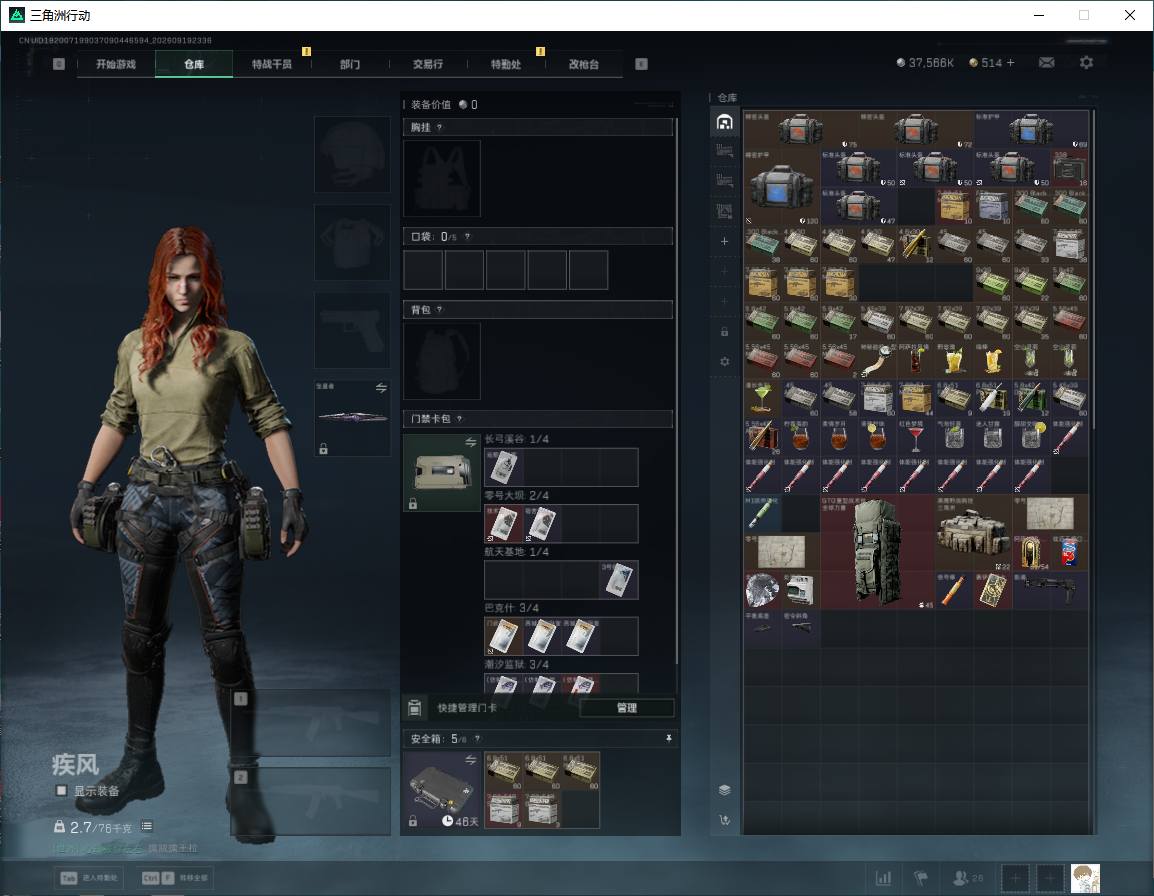This screenshot has width=1154, height=896.
Task: Select the GTI green tactical backpack
Action: coord(877,551)
